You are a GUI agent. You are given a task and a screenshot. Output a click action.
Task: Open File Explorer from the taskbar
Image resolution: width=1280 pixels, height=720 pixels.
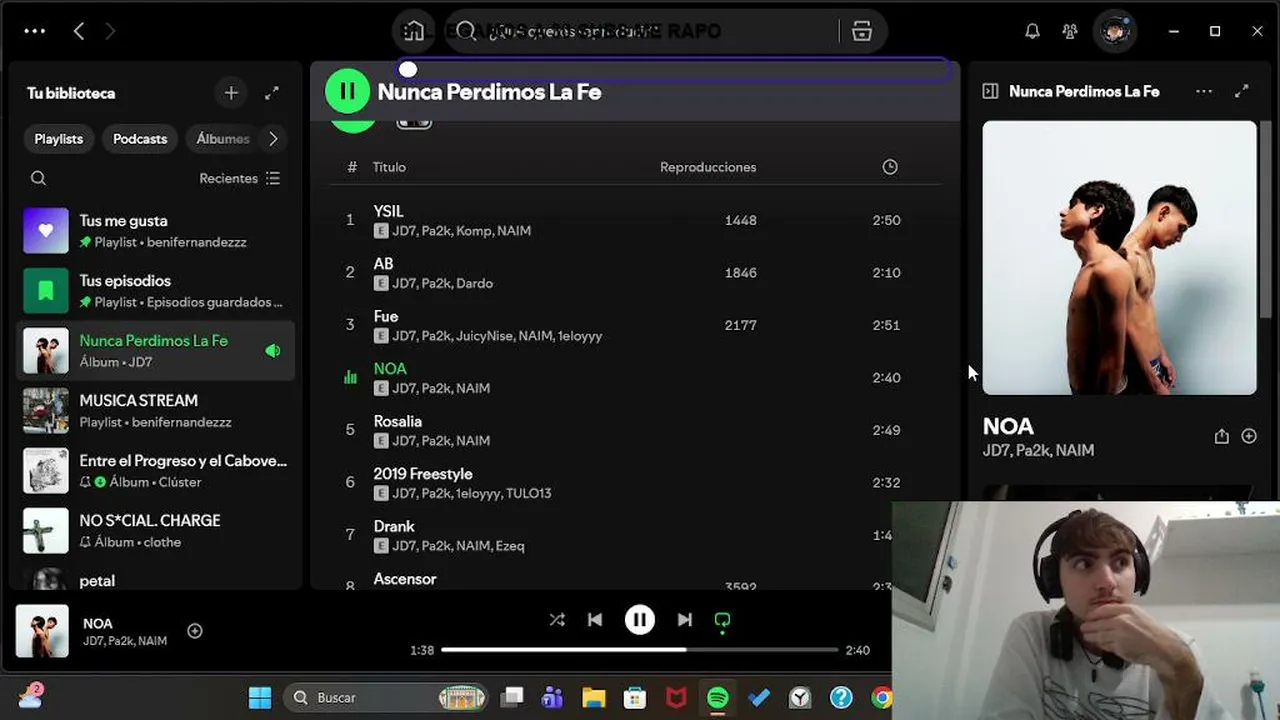click(x=594, y=698)
